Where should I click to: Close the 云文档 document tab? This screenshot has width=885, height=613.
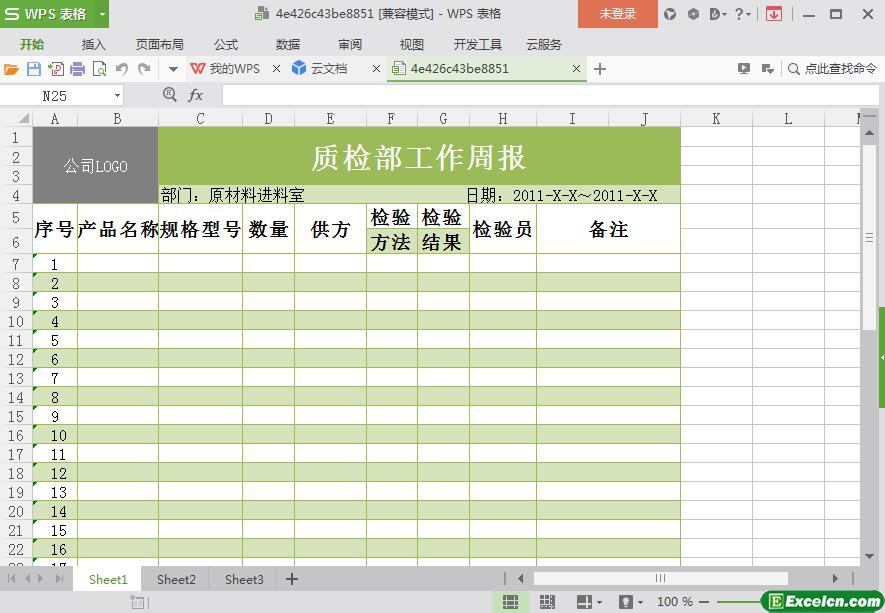tap(376, 69)
